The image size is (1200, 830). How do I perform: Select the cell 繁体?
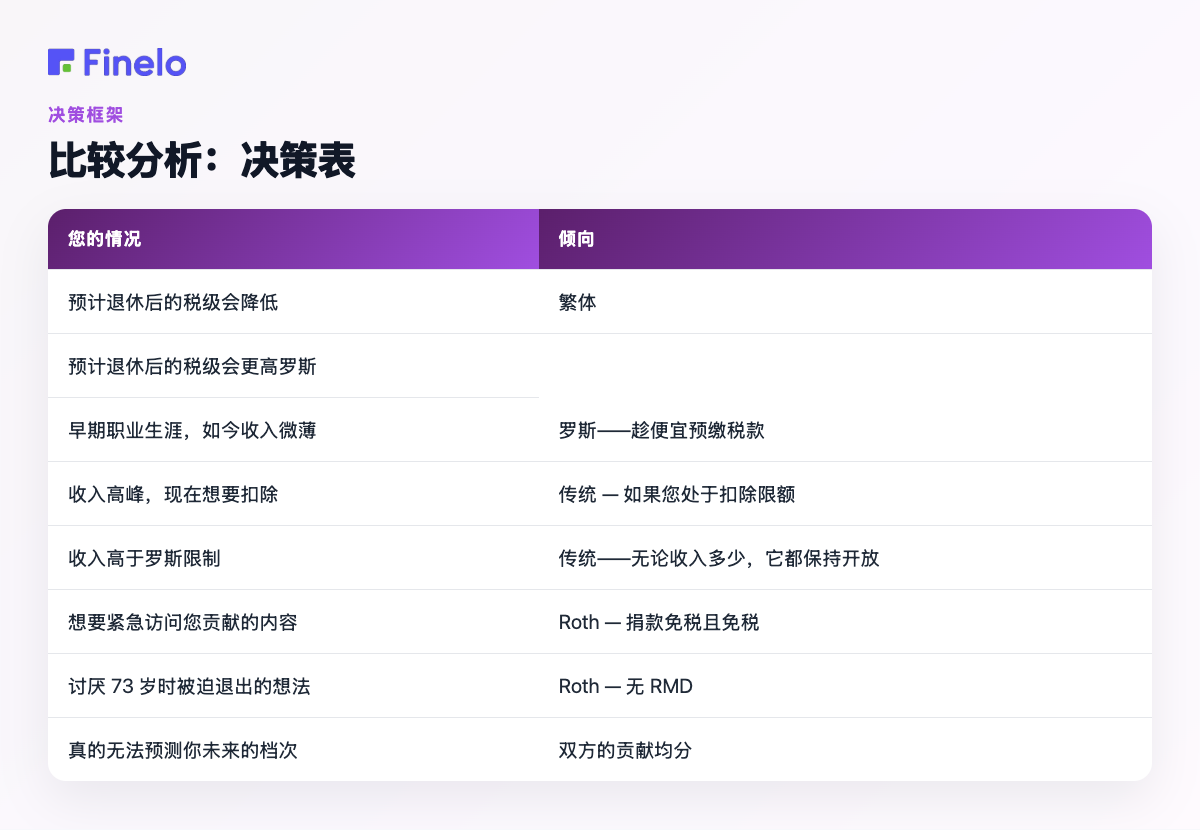coord(845,302)
